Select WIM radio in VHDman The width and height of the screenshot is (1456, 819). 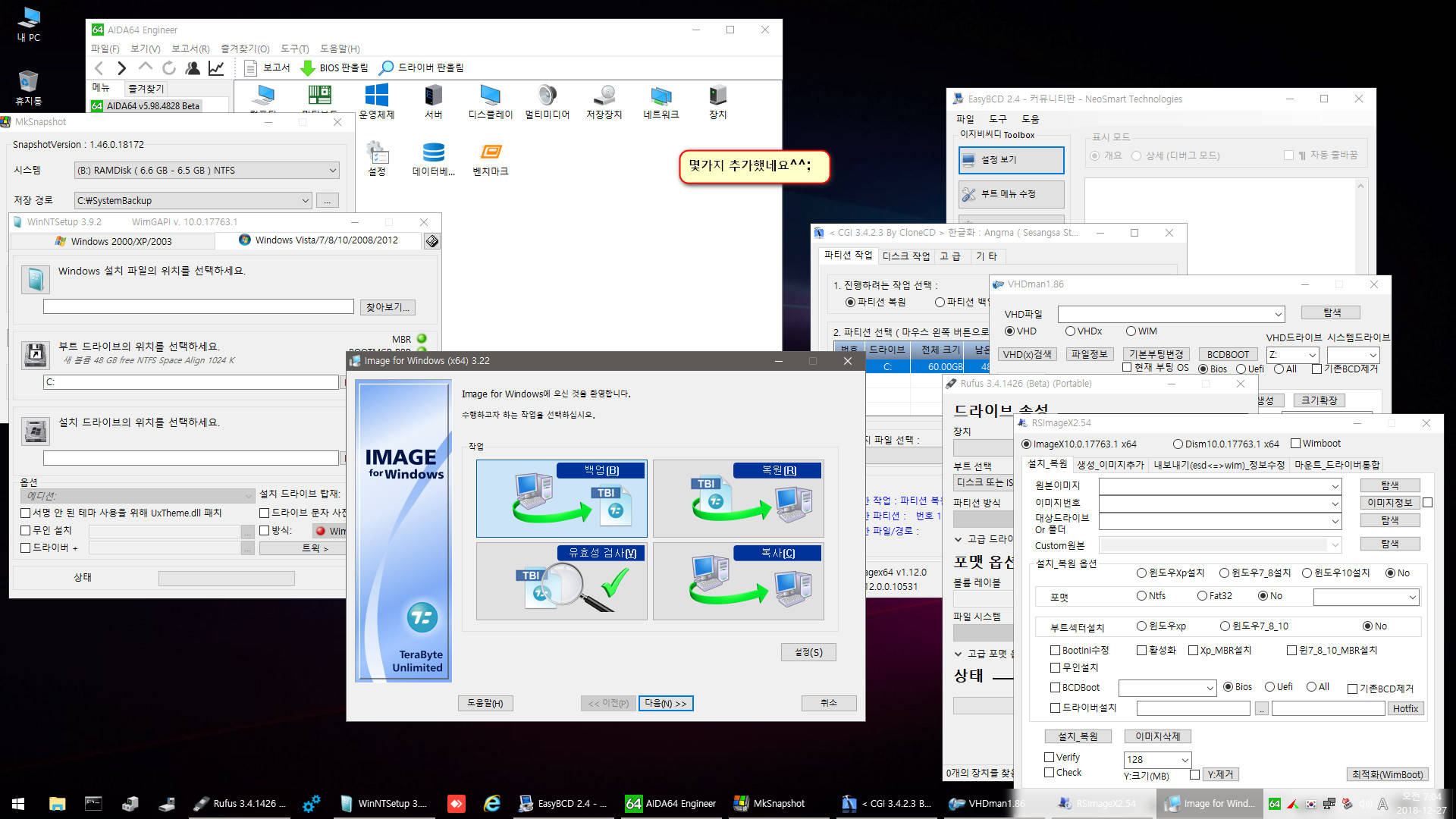[1141, 331]
